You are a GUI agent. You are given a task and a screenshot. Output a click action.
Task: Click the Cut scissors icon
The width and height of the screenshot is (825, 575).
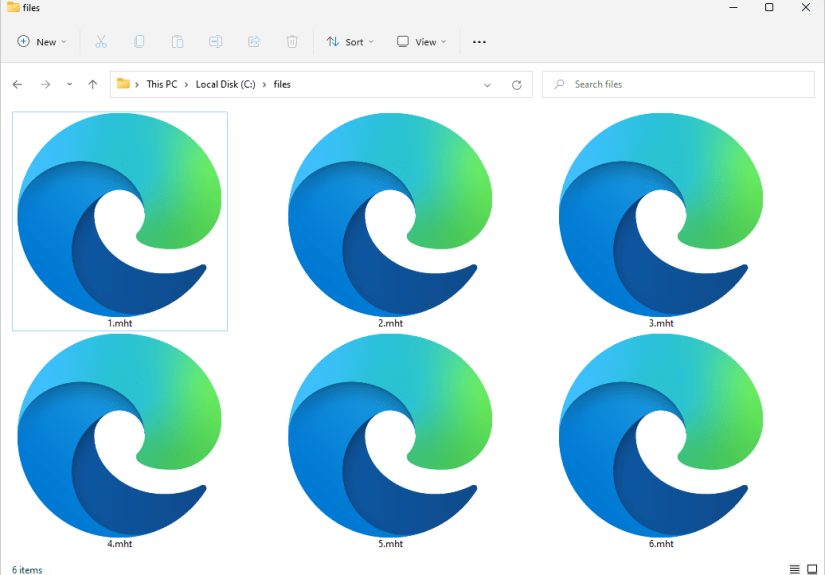tap(101, 42)
